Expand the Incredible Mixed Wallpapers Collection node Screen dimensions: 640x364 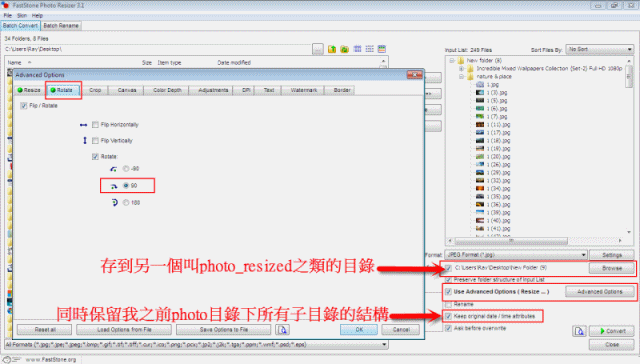pyautogui.click(x=462, y=69)
